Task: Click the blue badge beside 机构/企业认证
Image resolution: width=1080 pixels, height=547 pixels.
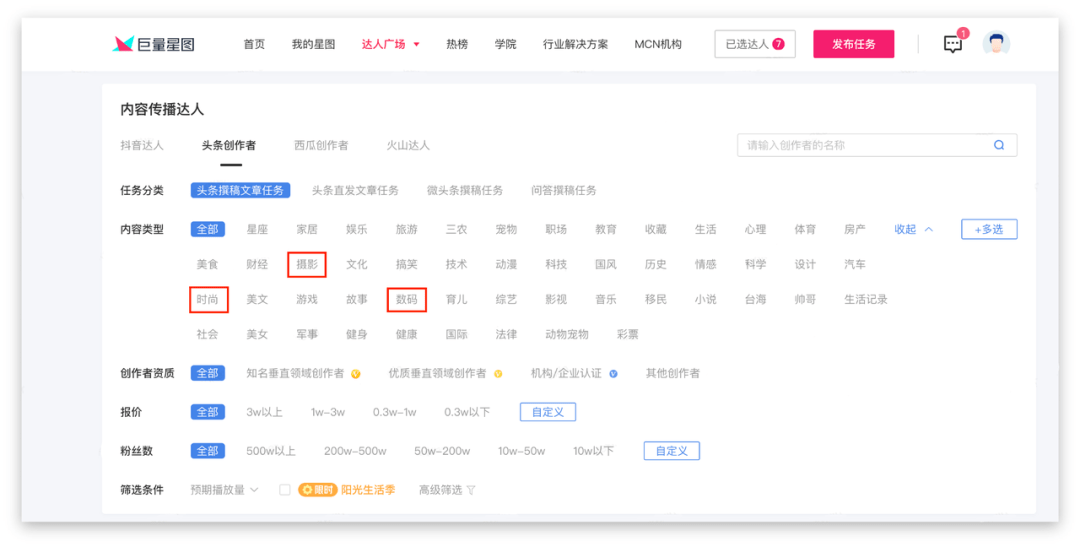Action: pyautogui.click(x=613, y=374)
